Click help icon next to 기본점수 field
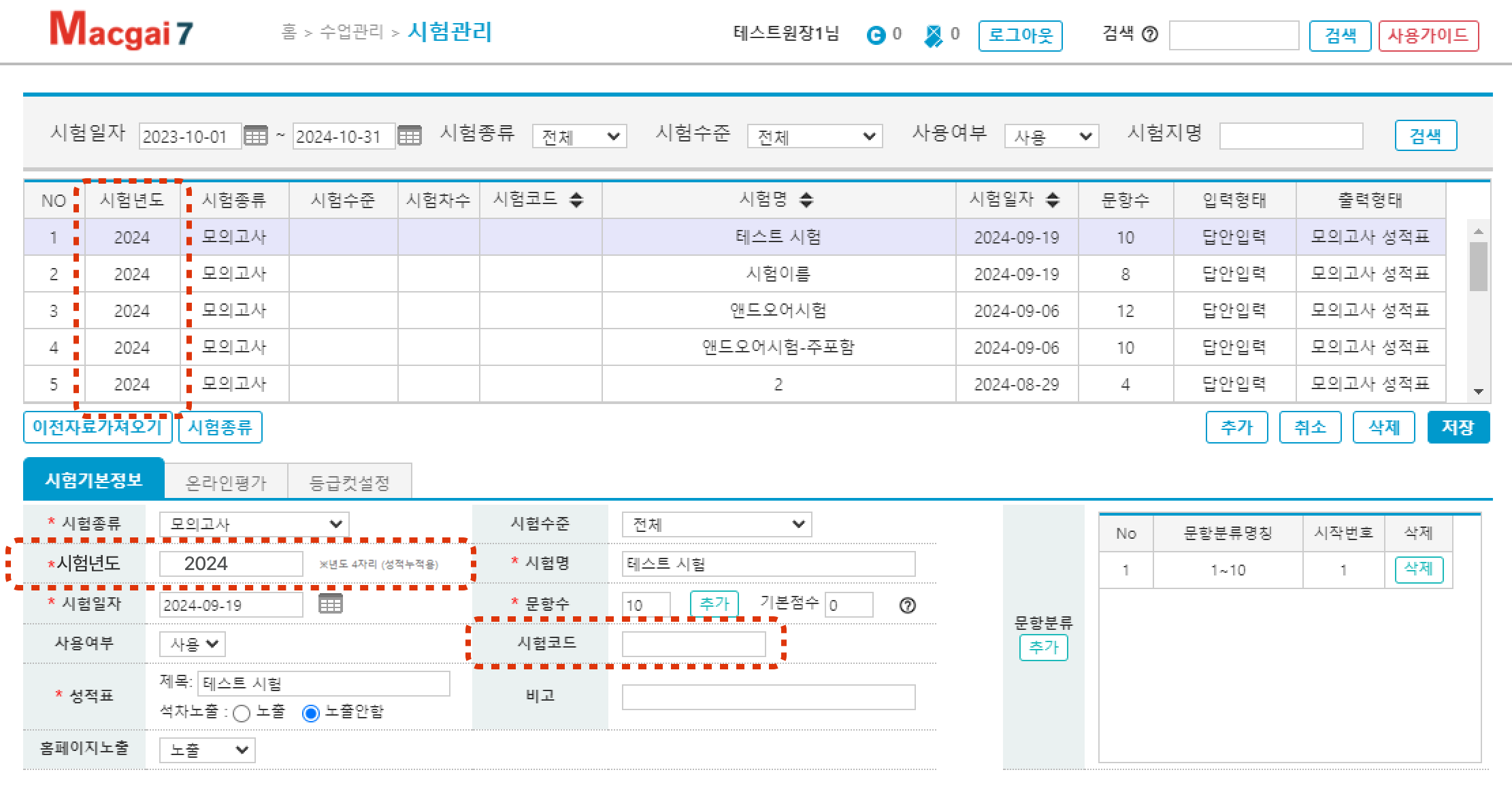 tap(907, 605)
